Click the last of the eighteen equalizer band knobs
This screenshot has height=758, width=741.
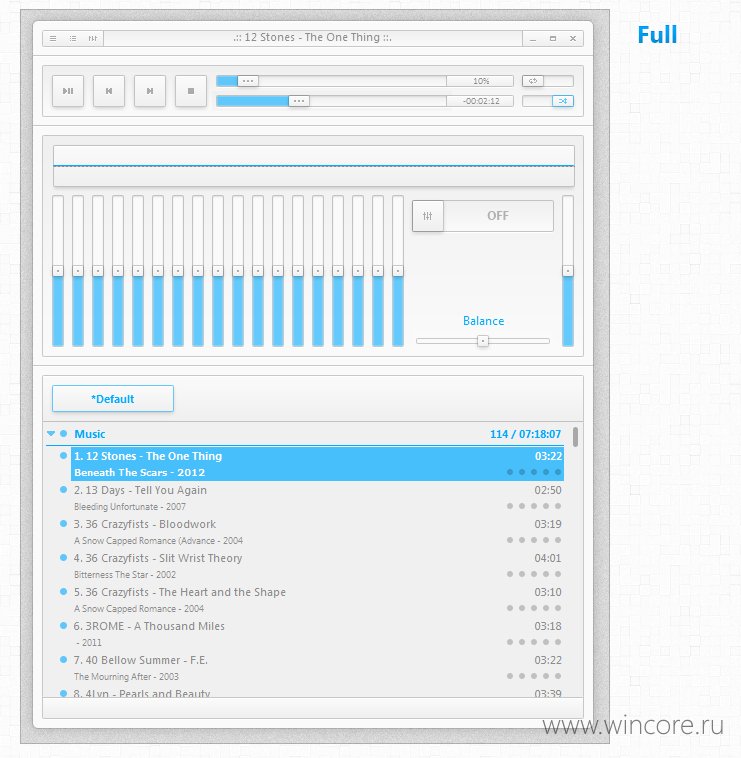pyautogui.click(x=398, y=271)
